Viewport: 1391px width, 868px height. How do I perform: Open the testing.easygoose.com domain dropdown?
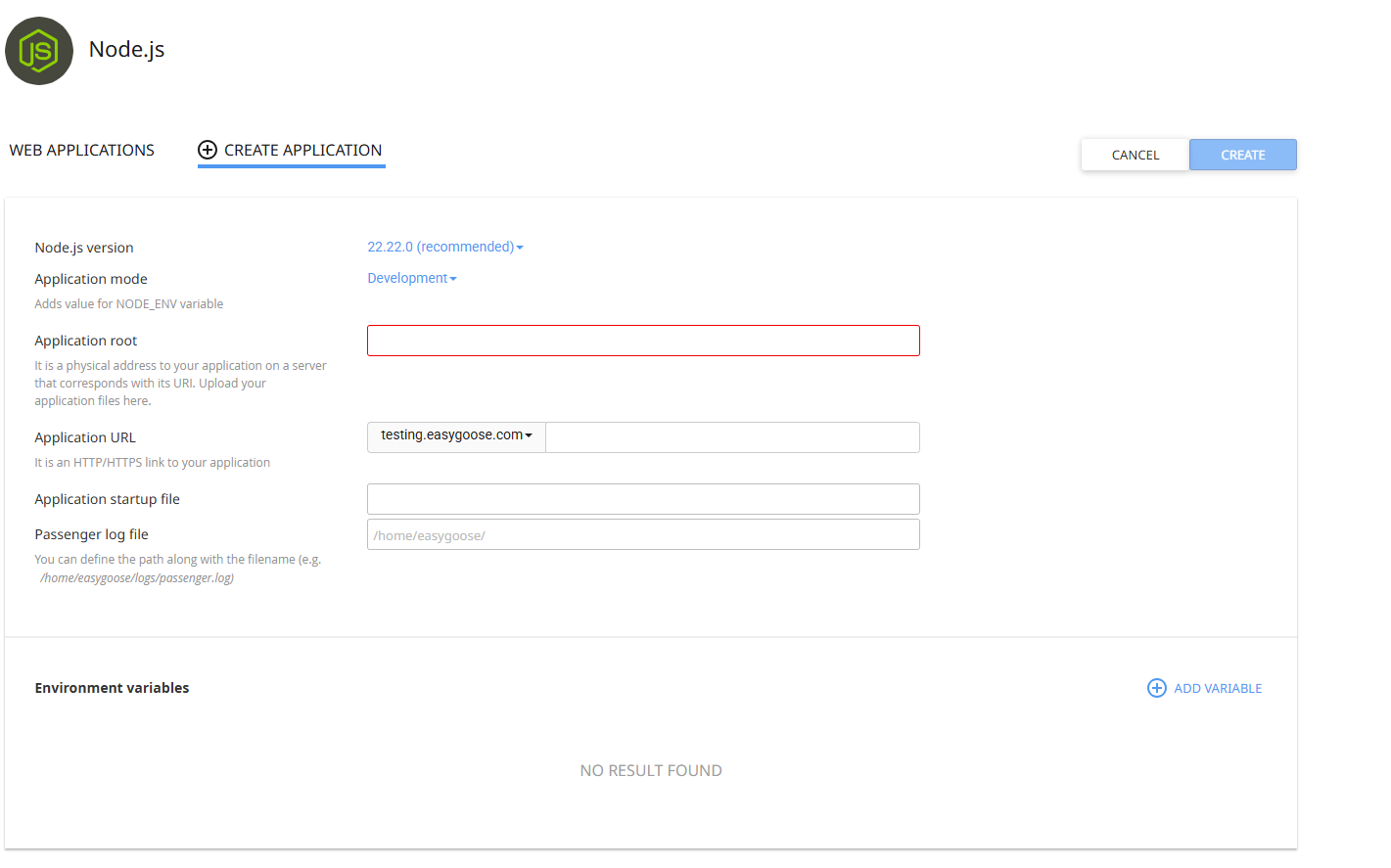pyautogui.click(x=455, y=436)
